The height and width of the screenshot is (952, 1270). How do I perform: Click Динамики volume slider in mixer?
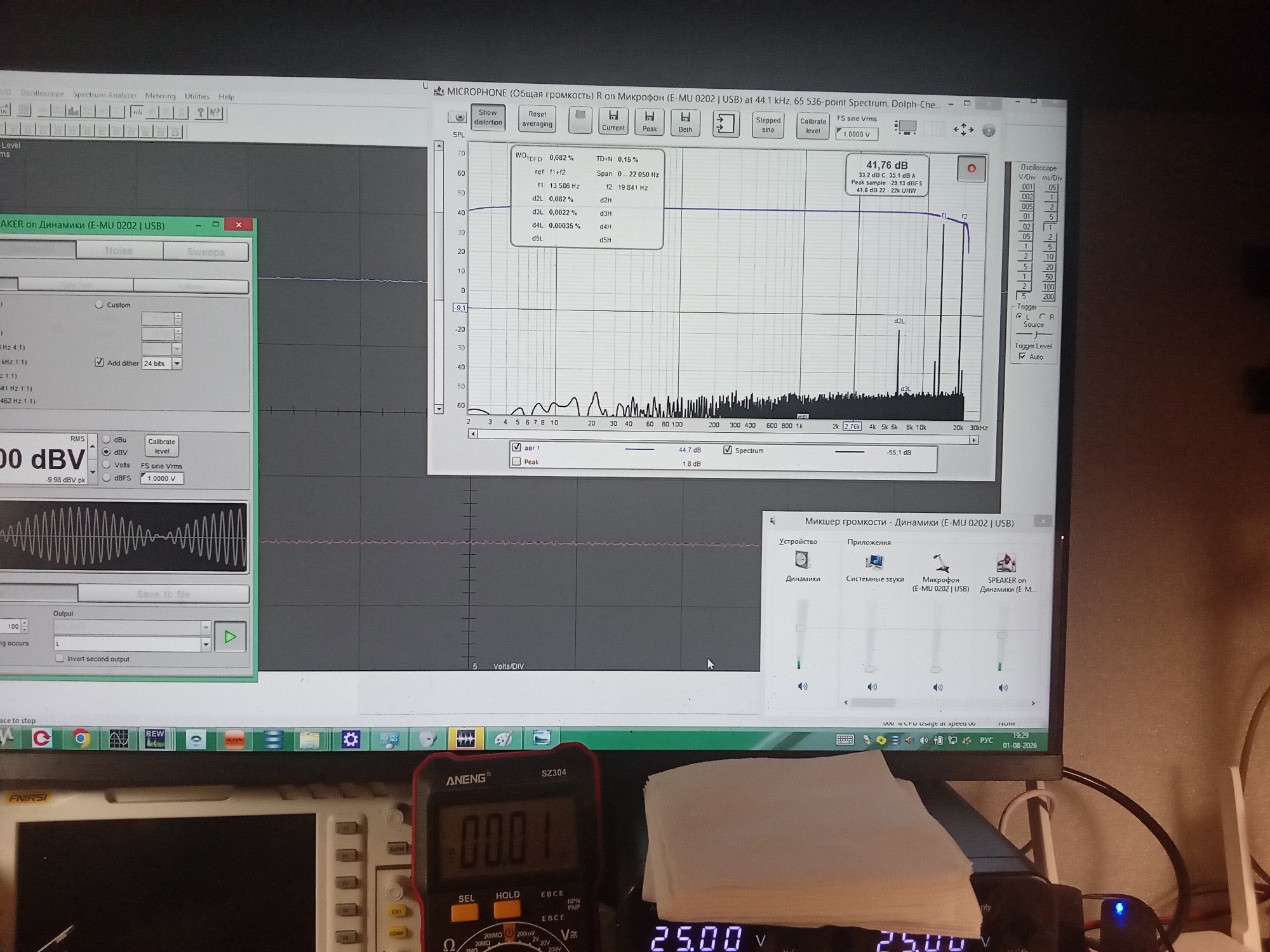click(801, 628)
